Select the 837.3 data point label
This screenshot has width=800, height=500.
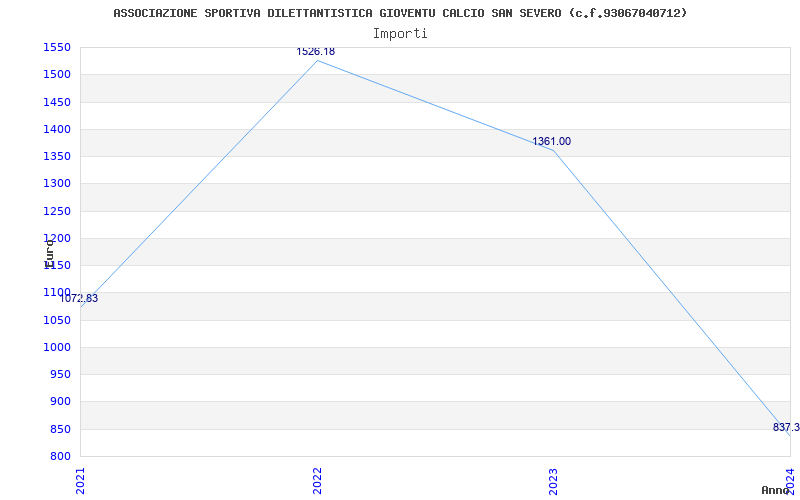(786, 428)
